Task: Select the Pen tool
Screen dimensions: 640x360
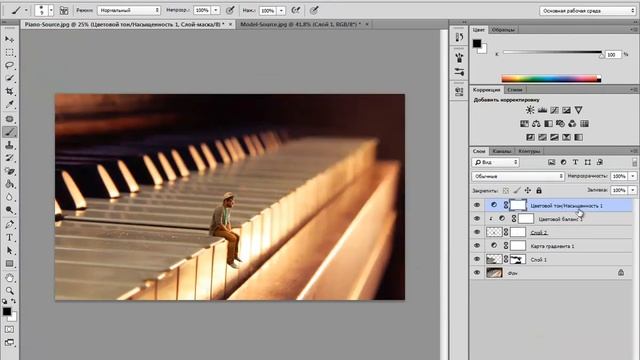Action: tap(9, 224)
